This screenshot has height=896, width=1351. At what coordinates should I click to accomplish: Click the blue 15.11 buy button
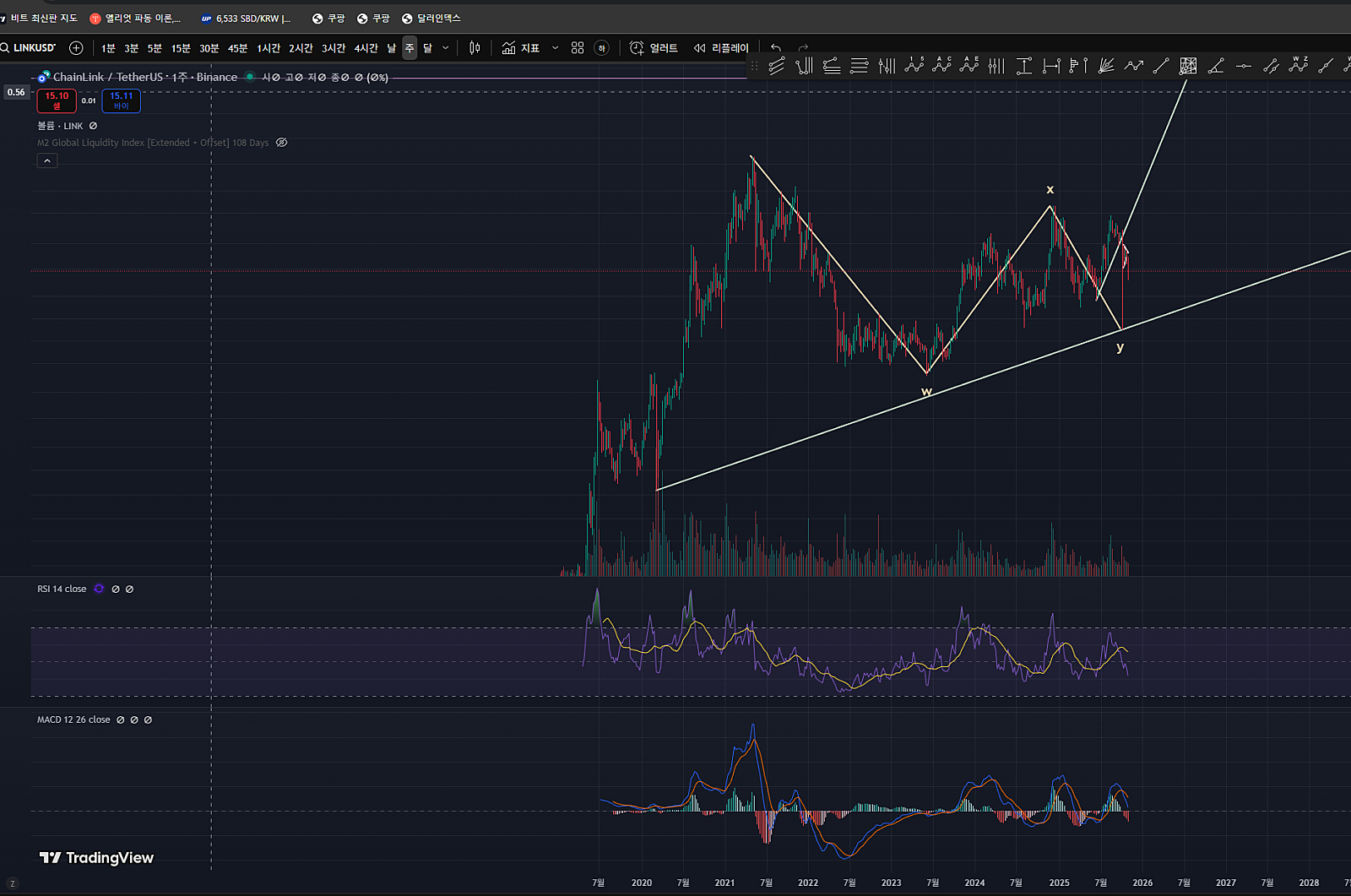pyautogui.click(x=121, y=100)
